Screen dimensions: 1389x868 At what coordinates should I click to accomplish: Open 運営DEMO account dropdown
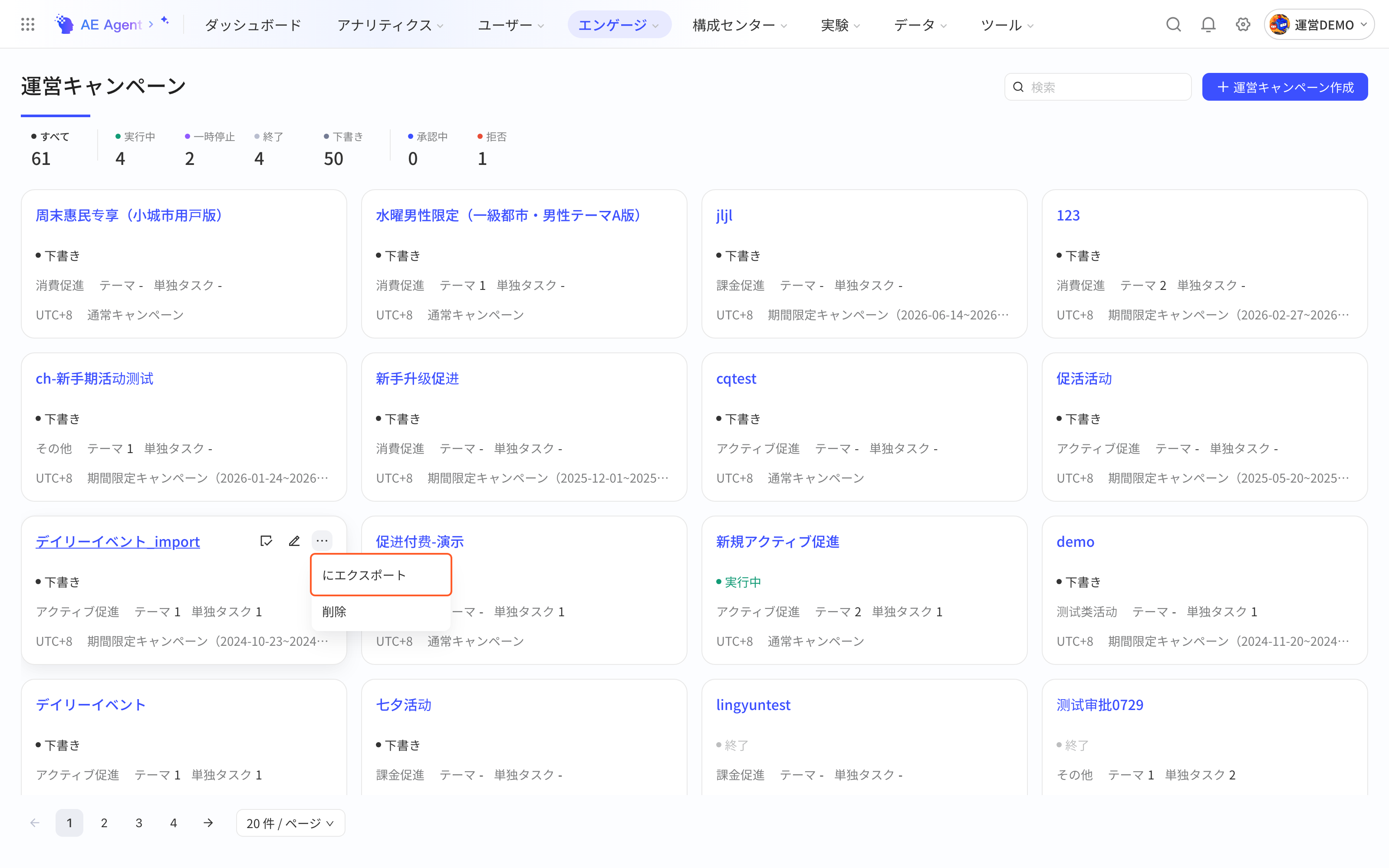1318,24
